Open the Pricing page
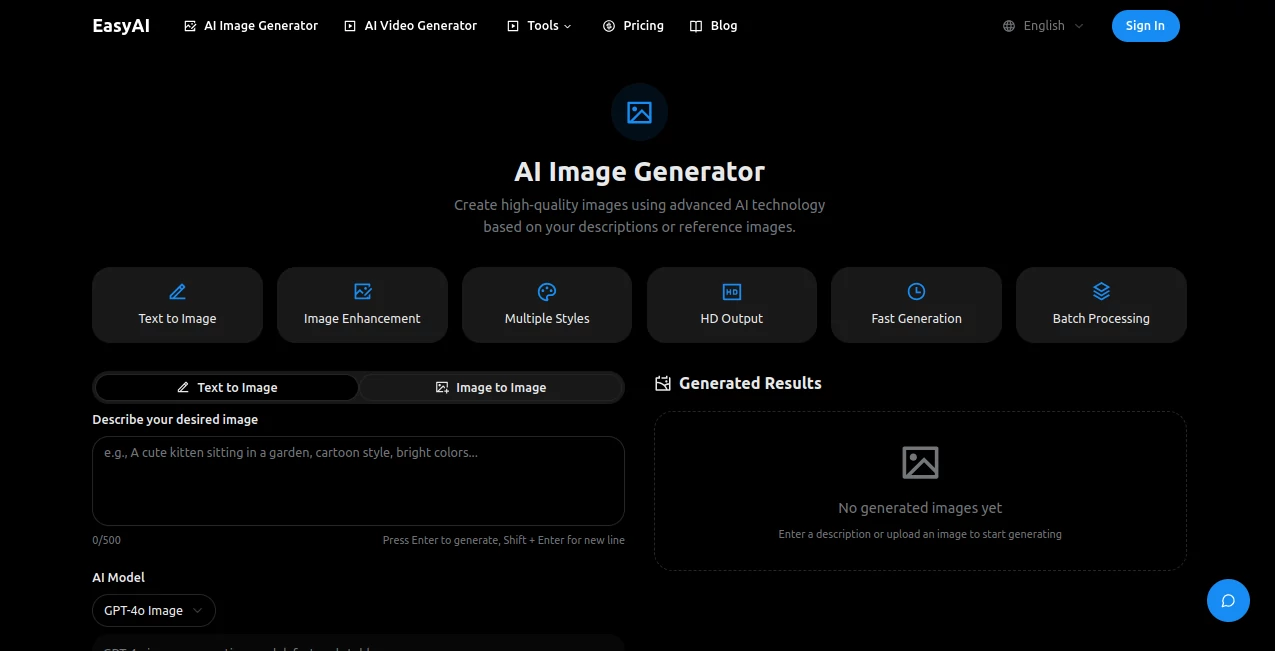Screen dimensions: 1275x651 633,26
